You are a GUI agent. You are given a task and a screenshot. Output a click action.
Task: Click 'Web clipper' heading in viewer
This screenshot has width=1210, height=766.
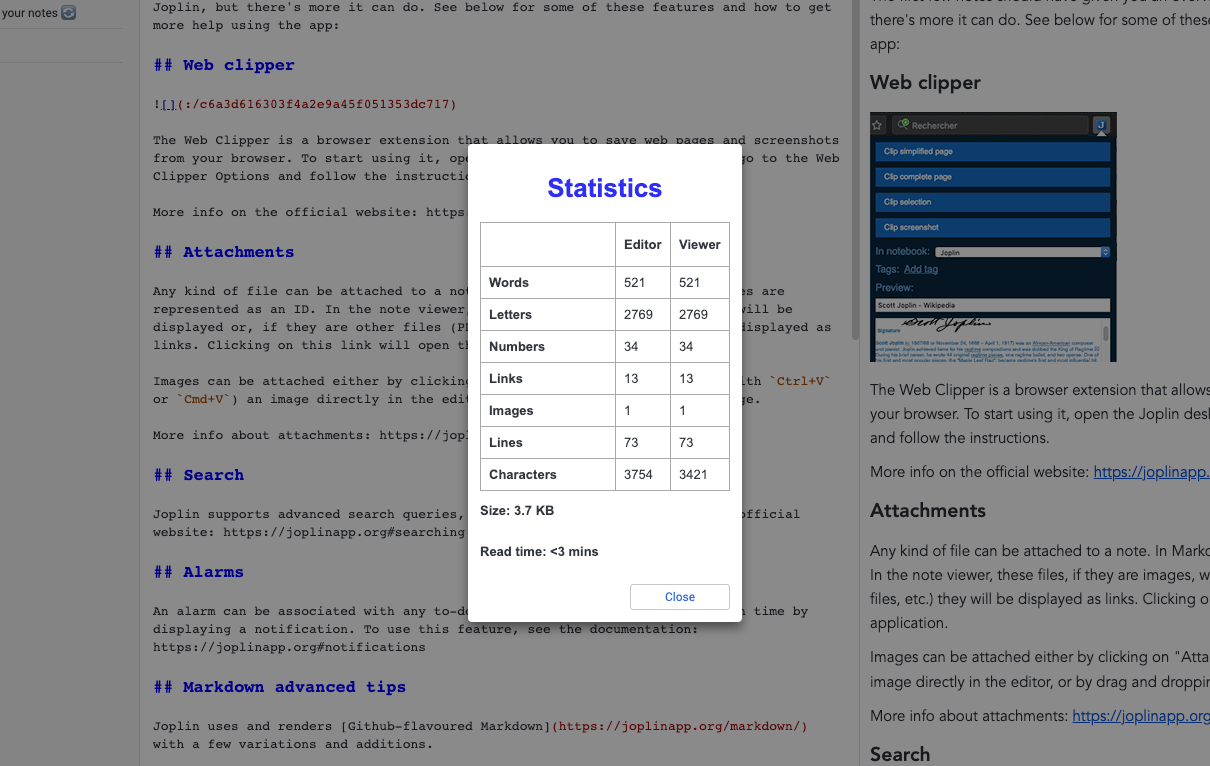point(925,83)
